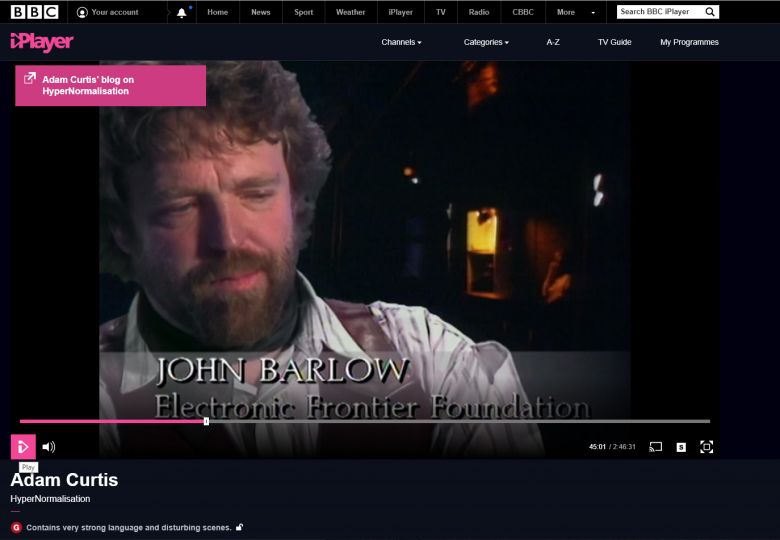780x540 pixels.
Task: Select iPlayer in the top navigation
Action: click(x=400, y=12)
